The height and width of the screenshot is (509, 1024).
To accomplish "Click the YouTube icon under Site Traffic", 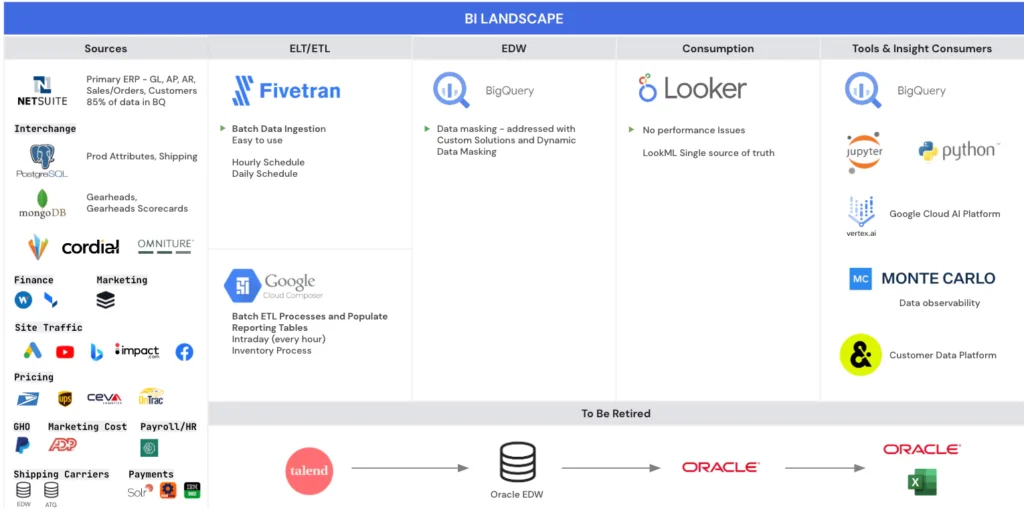I will 65,352.
